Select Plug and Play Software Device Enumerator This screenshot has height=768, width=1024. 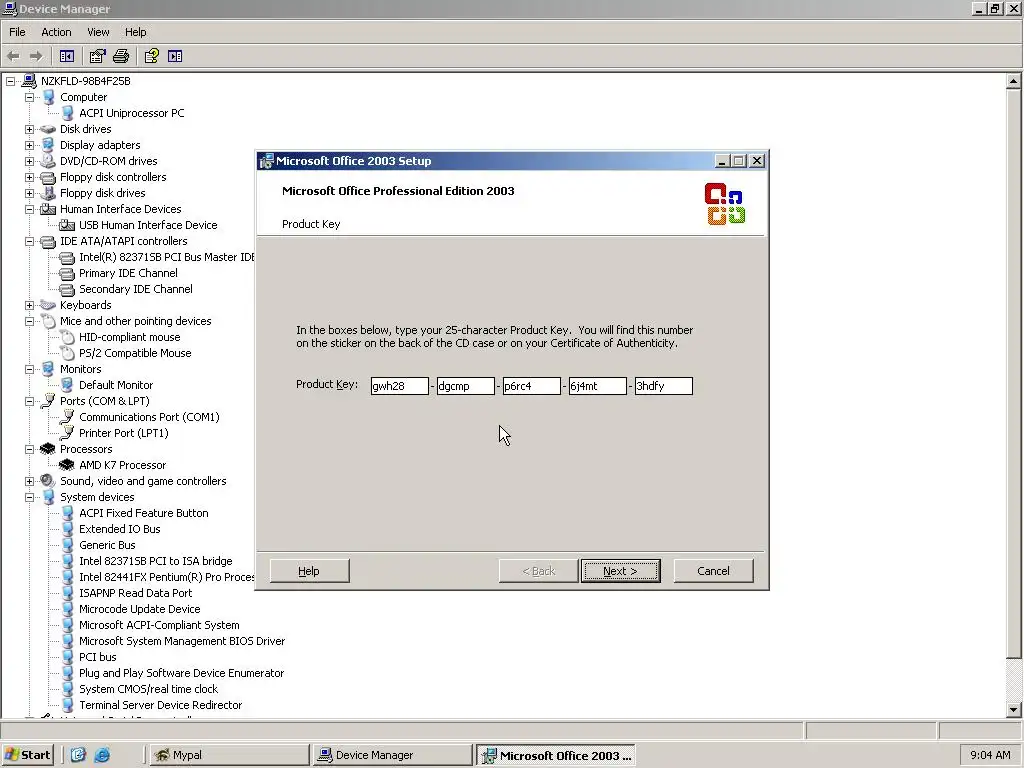[x=182, y=673]
